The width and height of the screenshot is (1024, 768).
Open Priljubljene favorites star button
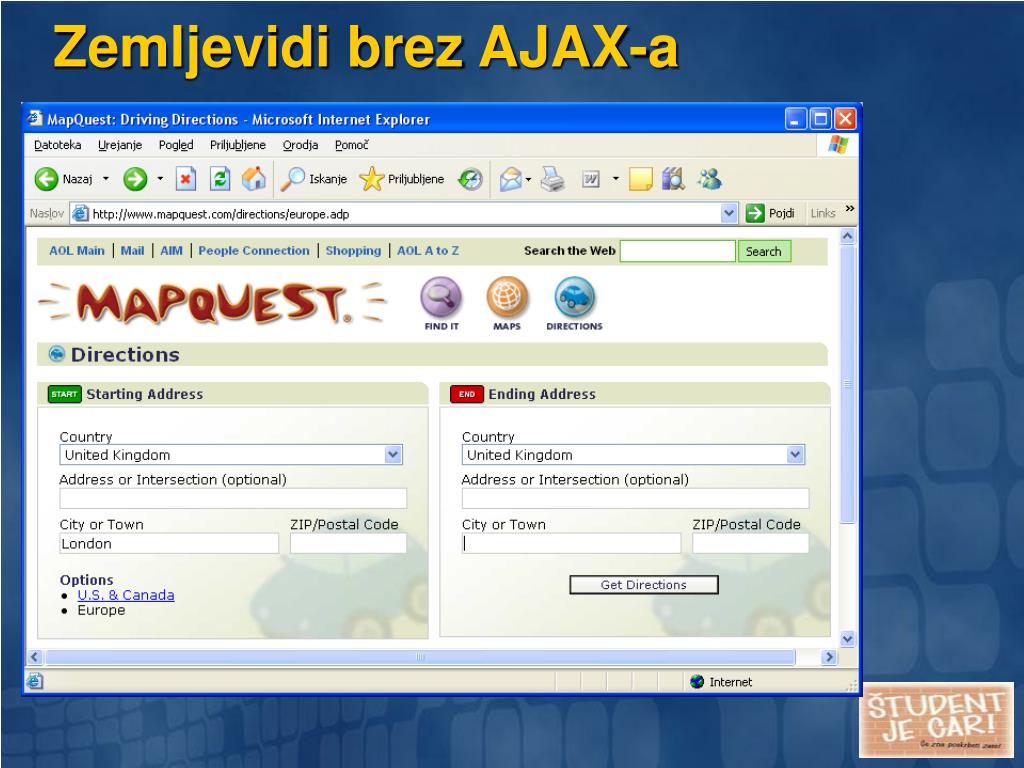click(x=402, y=179)
